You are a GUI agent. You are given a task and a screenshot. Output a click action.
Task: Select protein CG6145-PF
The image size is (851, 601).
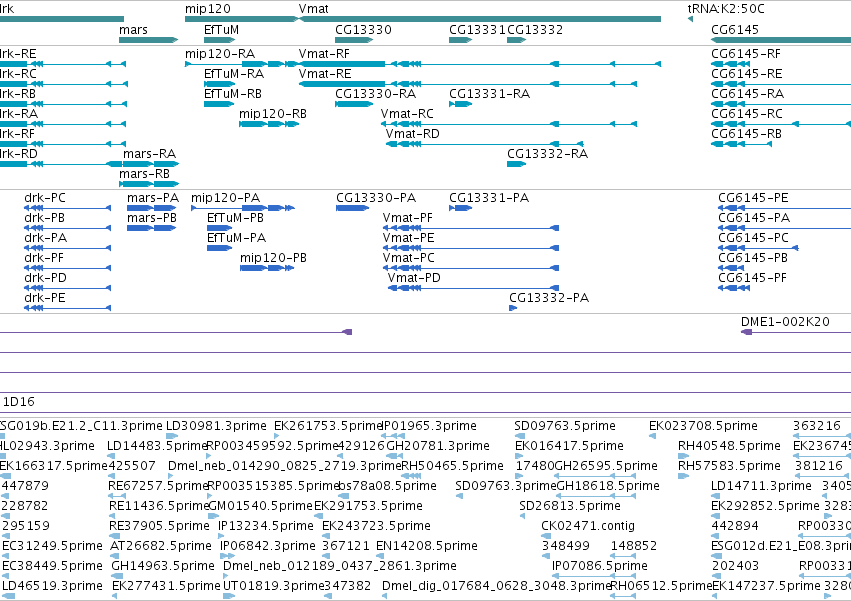point(734,288)
